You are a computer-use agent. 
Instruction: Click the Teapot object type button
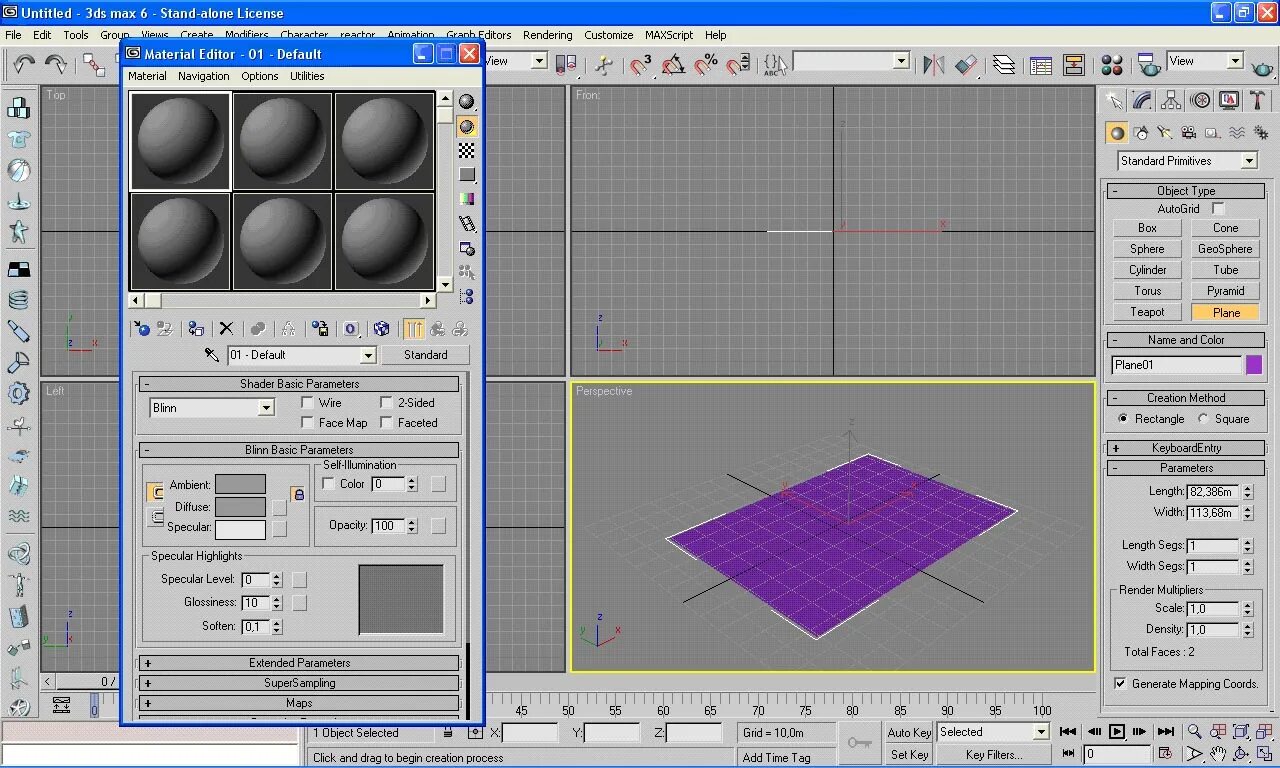(x=1146, y=311)
